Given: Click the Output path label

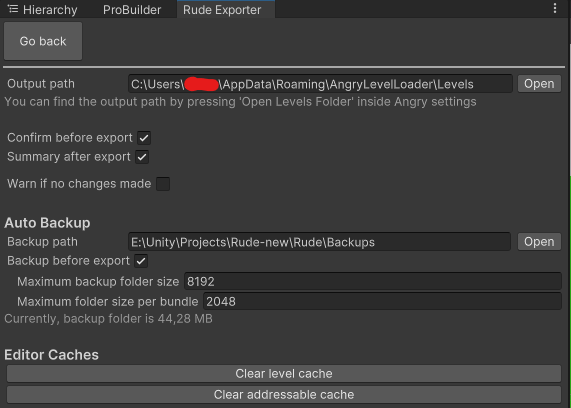Looking at the screenshot, I should [41, 84].
